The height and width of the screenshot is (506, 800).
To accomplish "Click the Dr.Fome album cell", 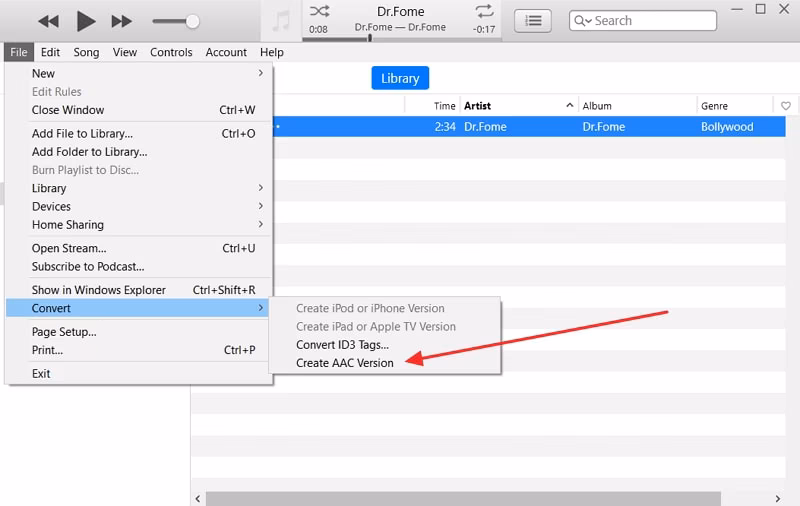I will (x=604, y=127).
